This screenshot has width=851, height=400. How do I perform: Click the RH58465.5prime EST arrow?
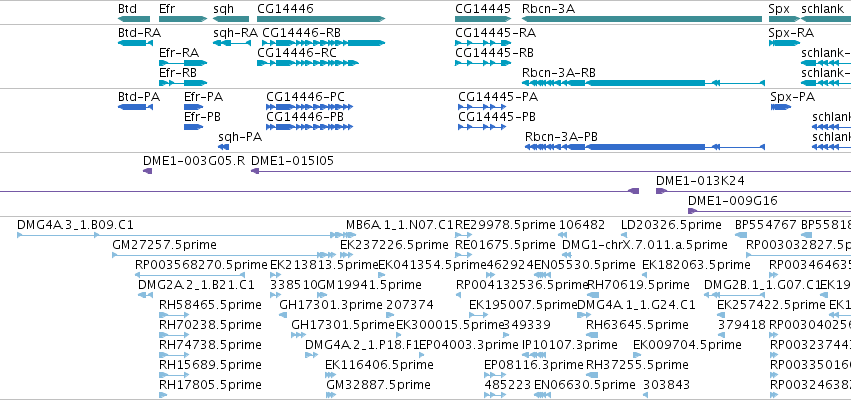pyautogui.click(x=174, y=315)
